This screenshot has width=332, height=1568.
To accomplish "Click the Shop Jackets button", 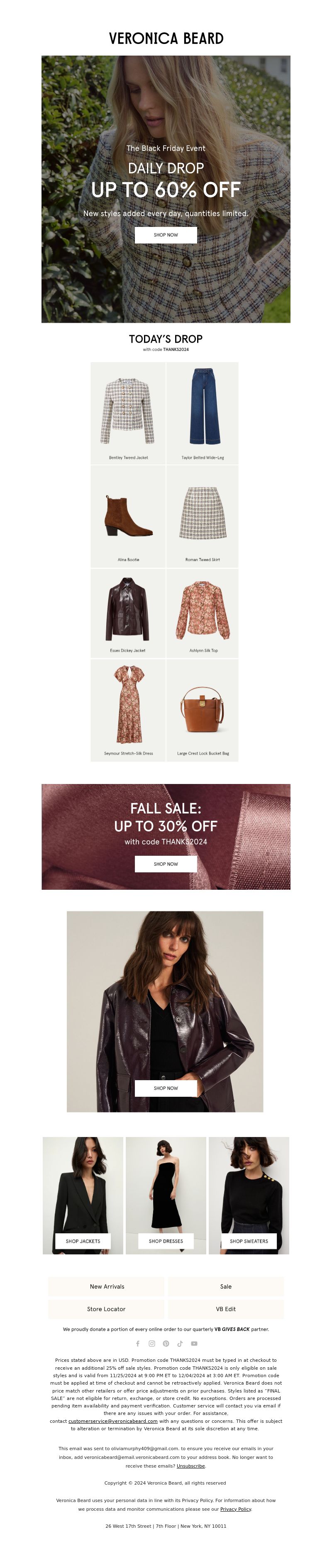I will click(83, 1241).
